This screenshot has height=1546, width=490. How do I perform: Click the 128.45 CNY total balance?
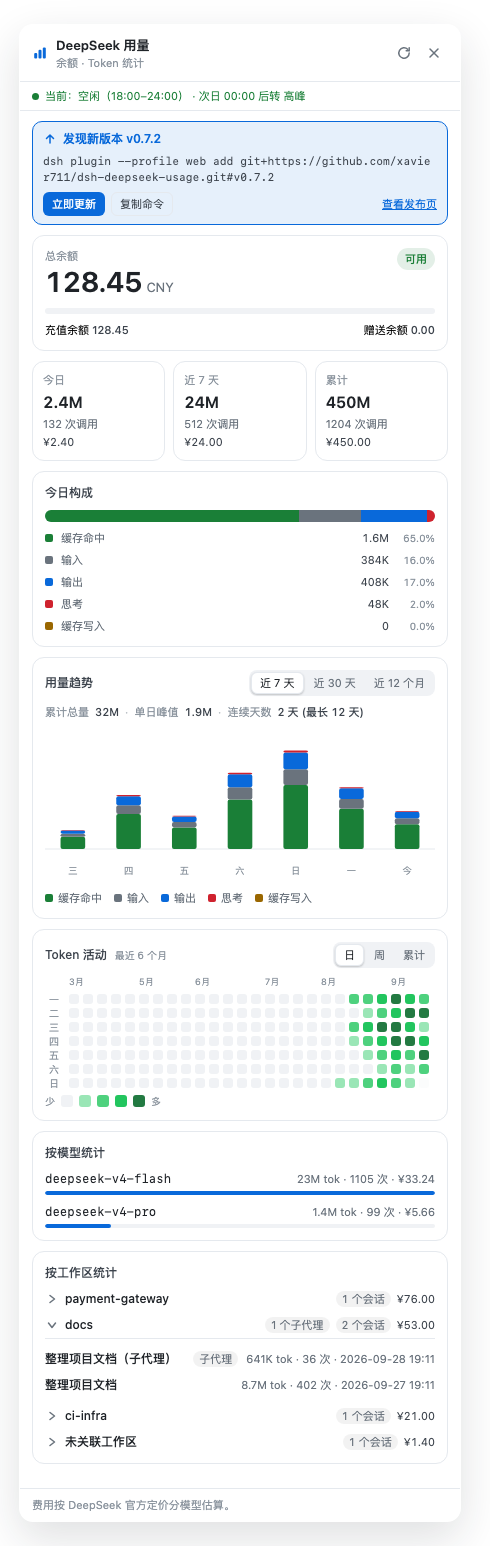click(110, 283)
